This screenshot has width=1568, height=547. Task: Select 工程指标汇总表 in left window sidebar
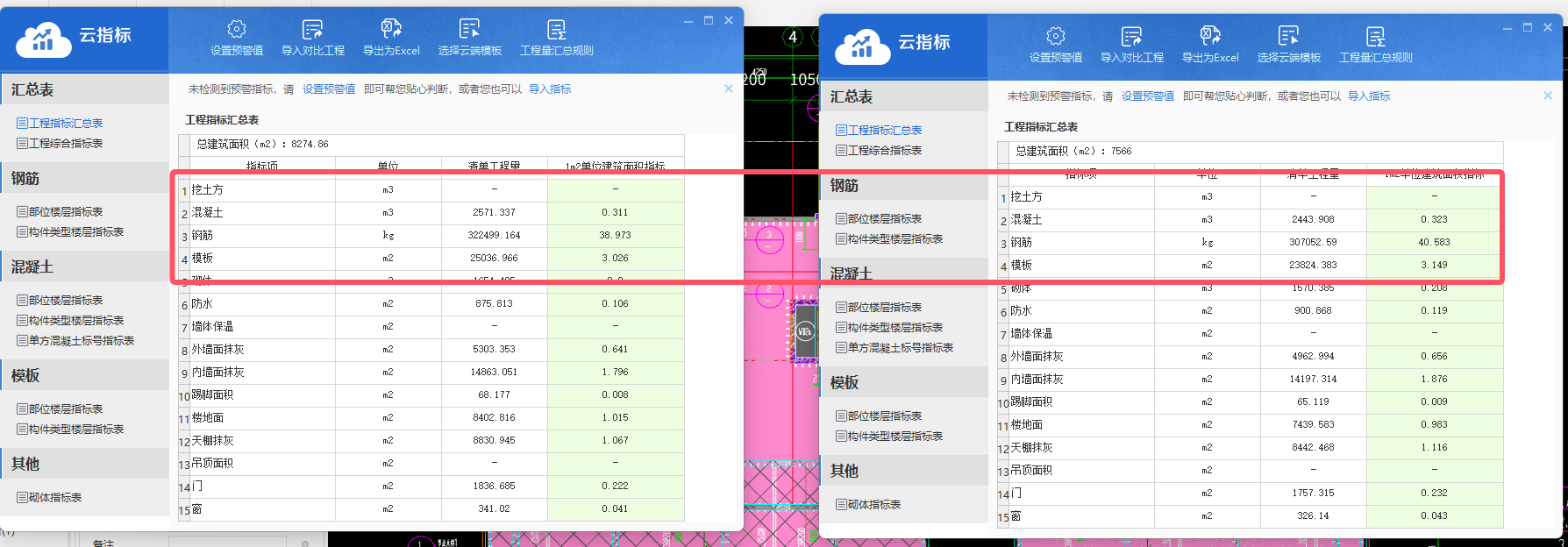pos(60,123)
